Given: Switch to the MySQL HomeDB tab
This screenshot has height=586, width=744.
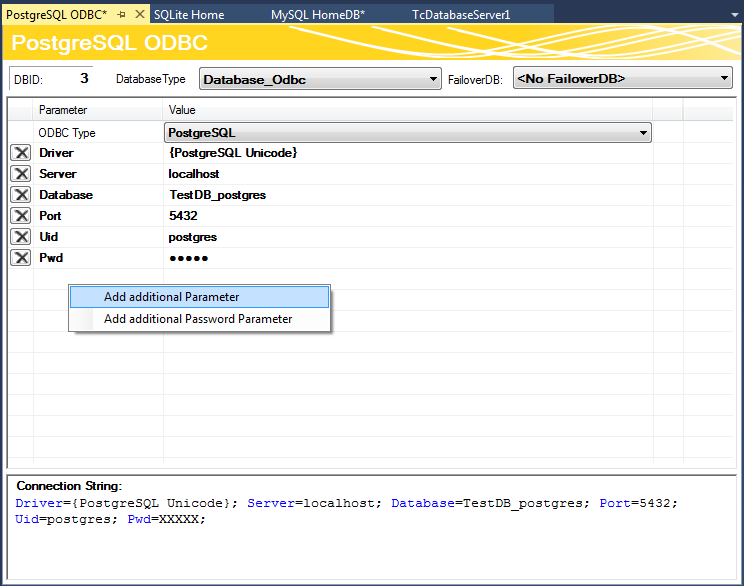Looking at the screenshot, I should click(318, 15).
